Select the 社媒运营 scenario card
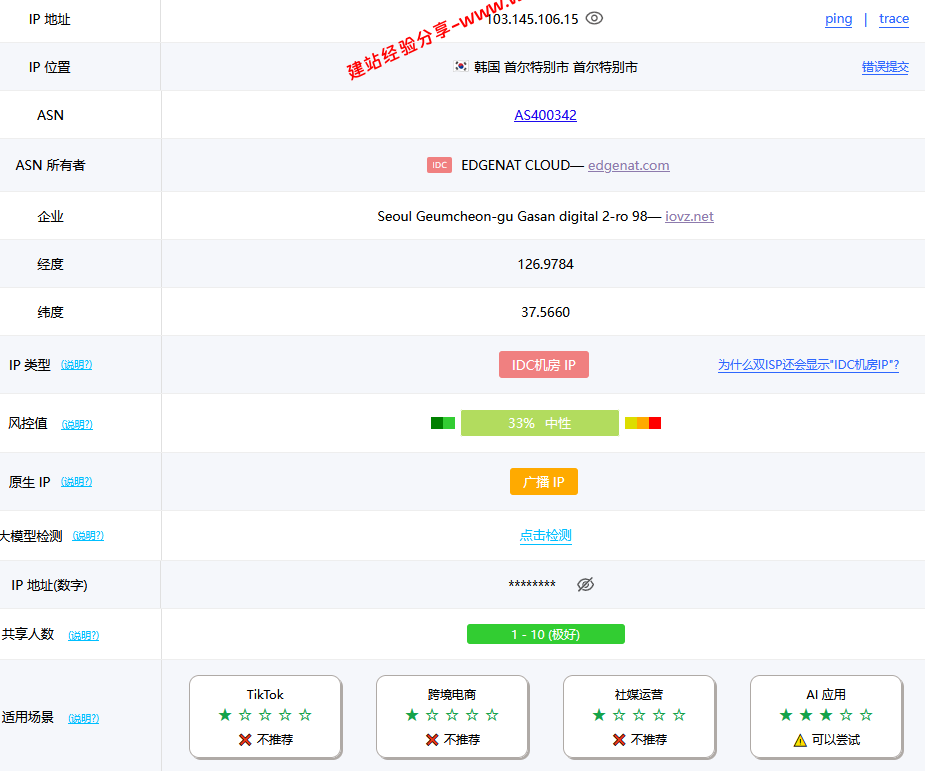The image size is (925, 771). tap(639, 717)
